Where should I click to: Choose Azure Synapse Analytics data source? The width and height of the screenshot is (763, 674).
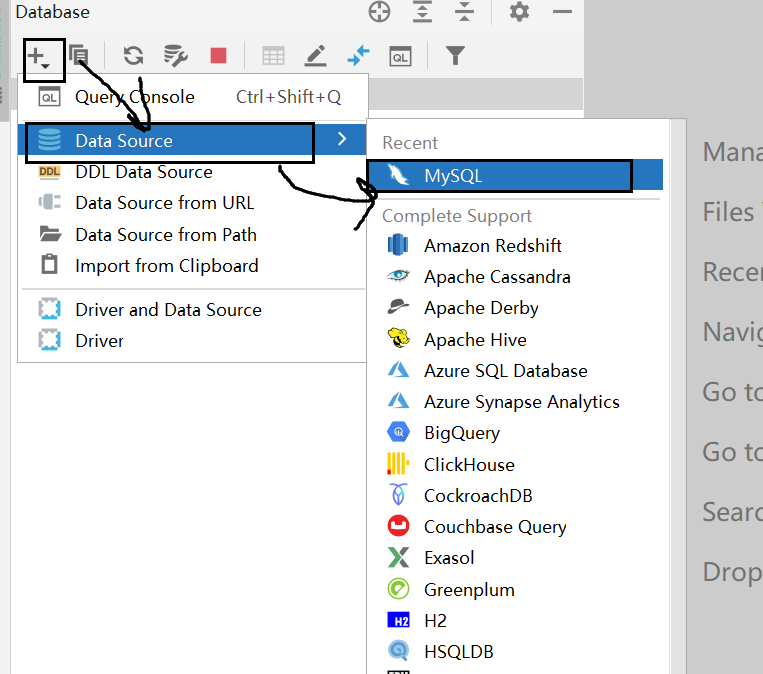(515, 401)
